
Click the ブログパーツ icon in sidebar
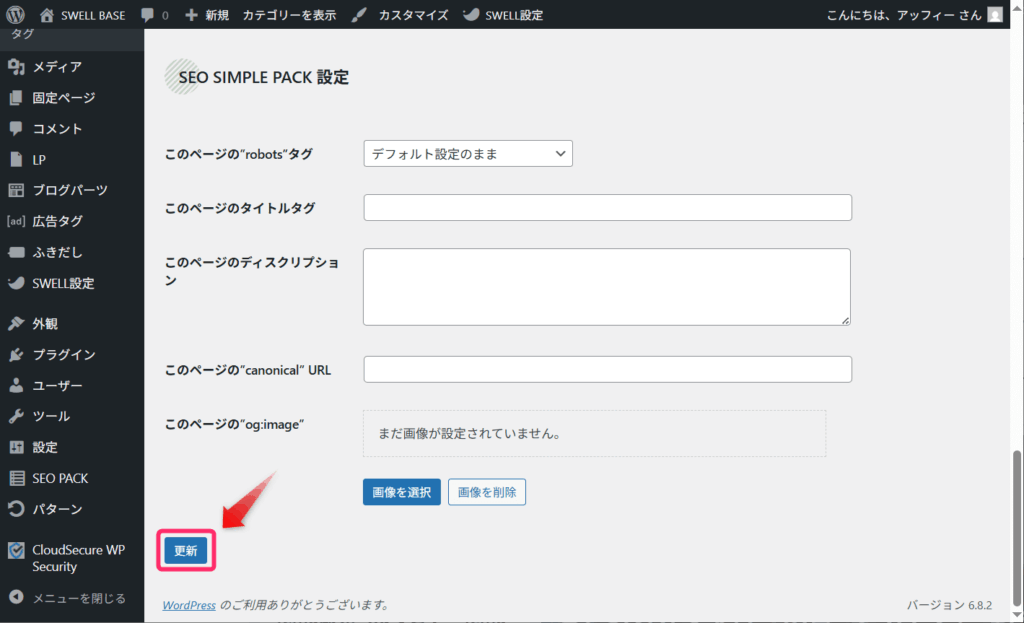[x=16, y=190]
